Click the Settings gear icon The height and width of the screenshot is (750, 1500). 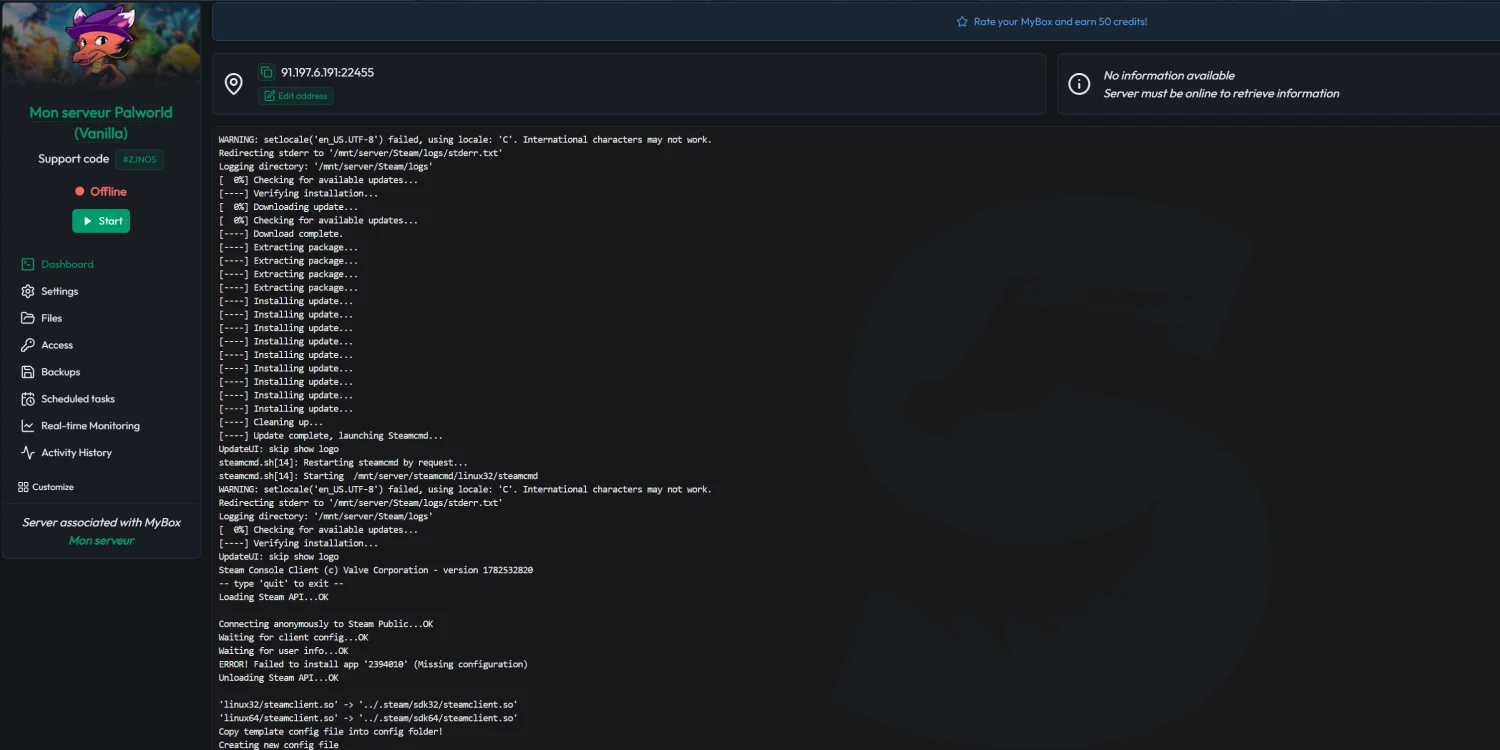(x=28, y=291)
